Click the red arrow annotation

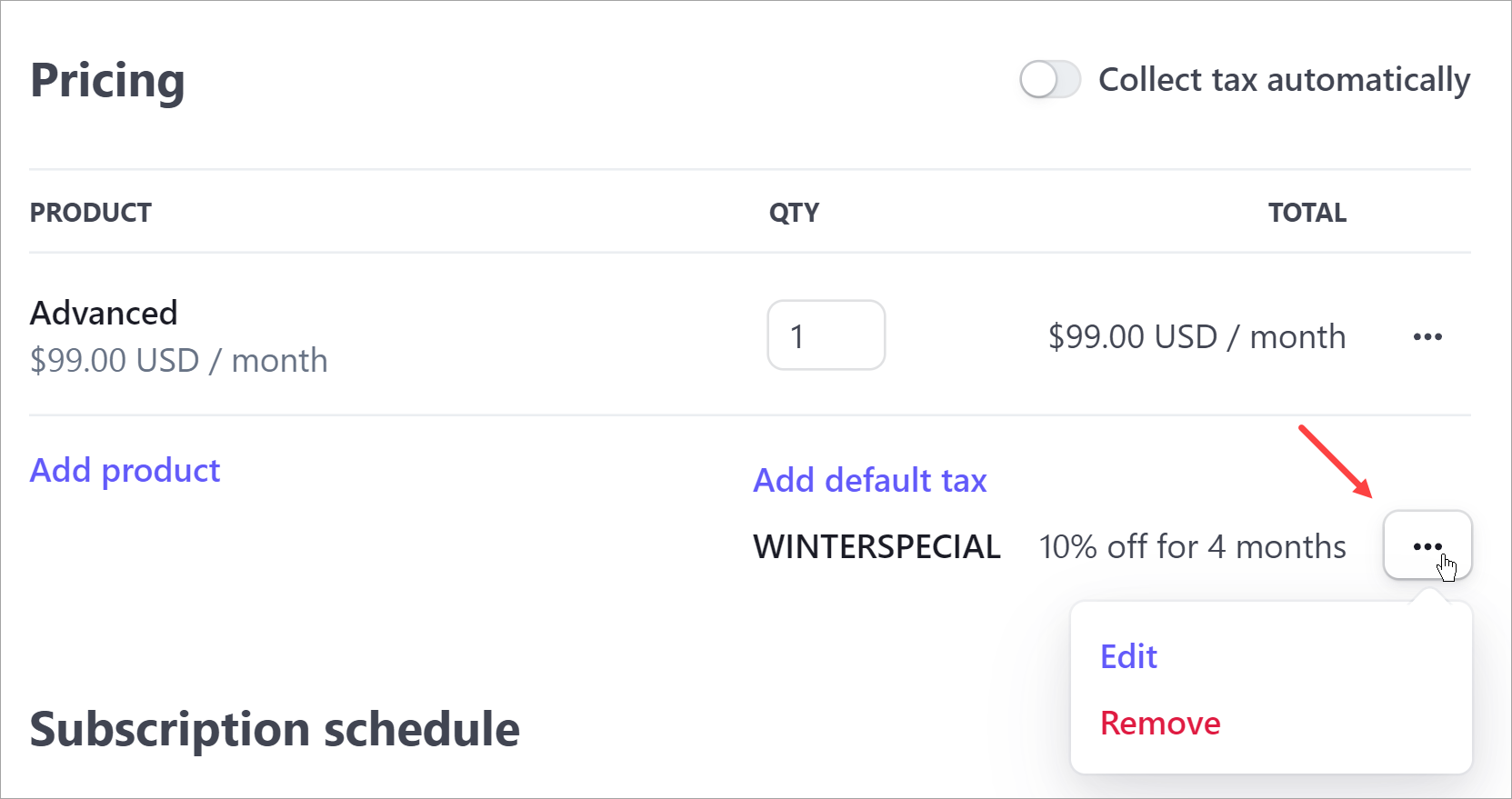coord(1336,461)
